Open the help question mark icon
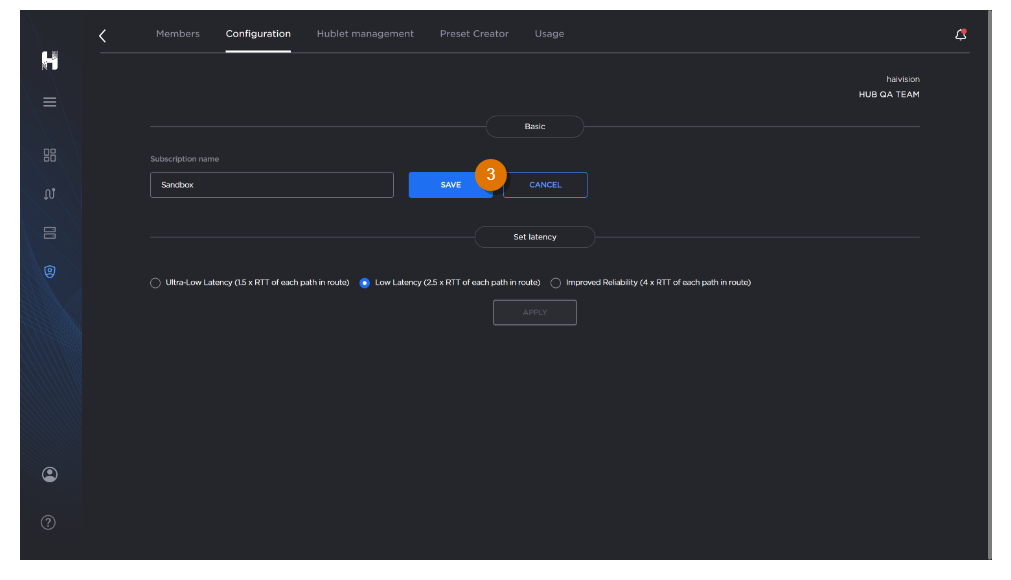1011x580 pixels. tap(48, 522)
